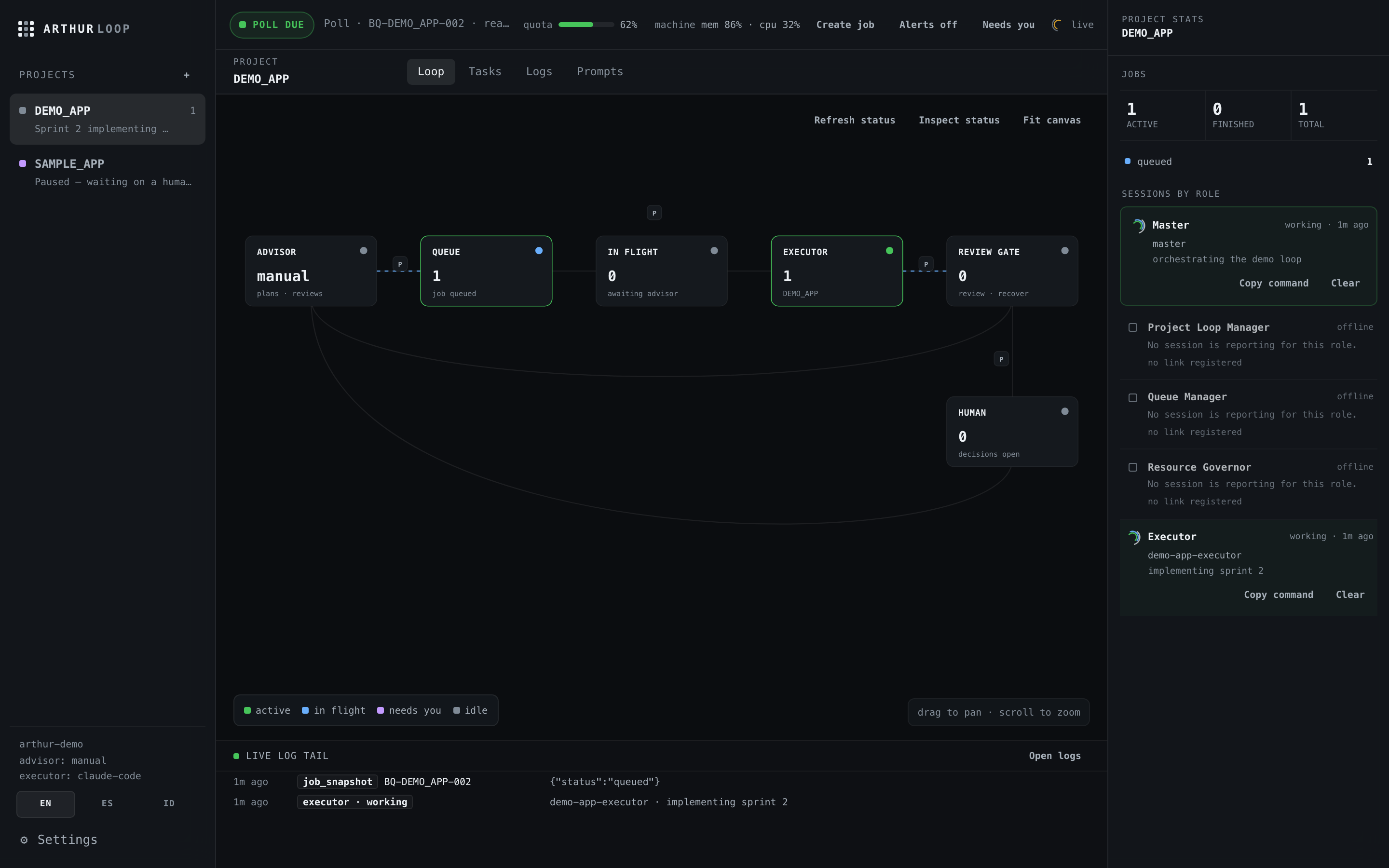
Task: Select the In Flight node card
Action: 662,271
